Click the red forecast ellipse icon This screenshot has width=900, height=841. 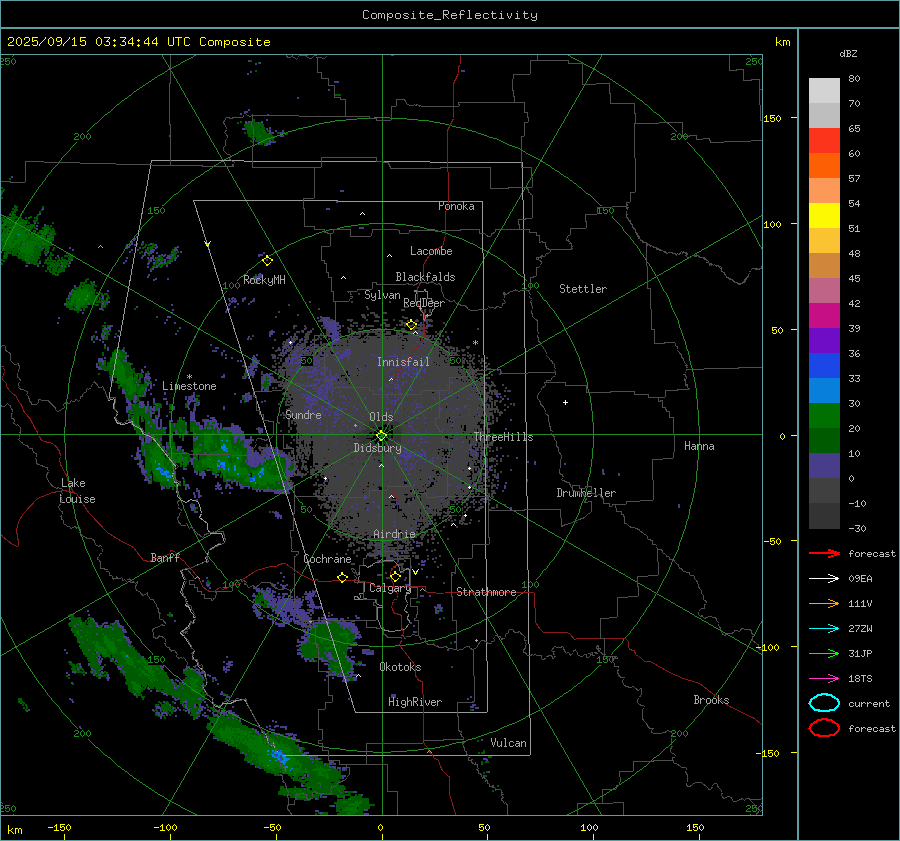point(824,728)
